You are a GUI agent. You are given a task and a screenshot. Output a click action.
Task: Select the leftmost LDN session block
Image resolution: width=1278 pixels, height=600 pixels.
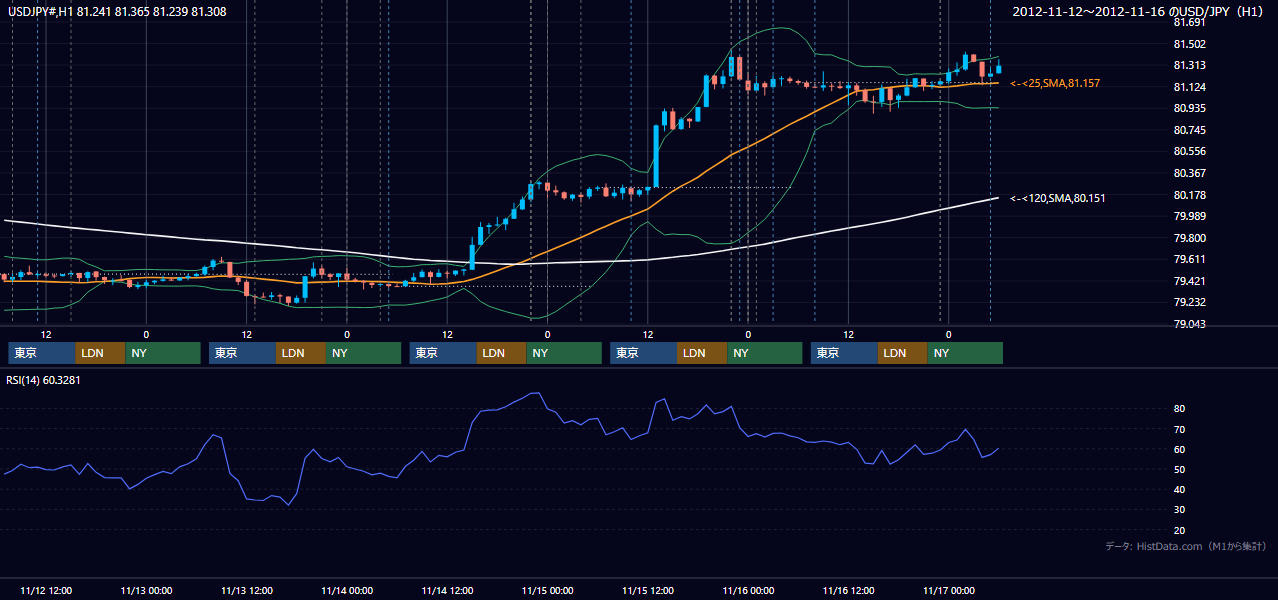coord(100,353)
